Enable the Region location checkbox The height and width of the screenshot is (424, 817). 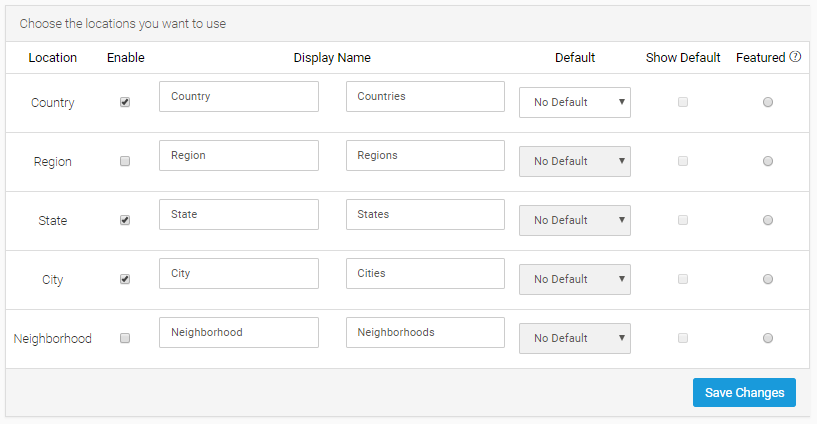click(x=125, y=161)
